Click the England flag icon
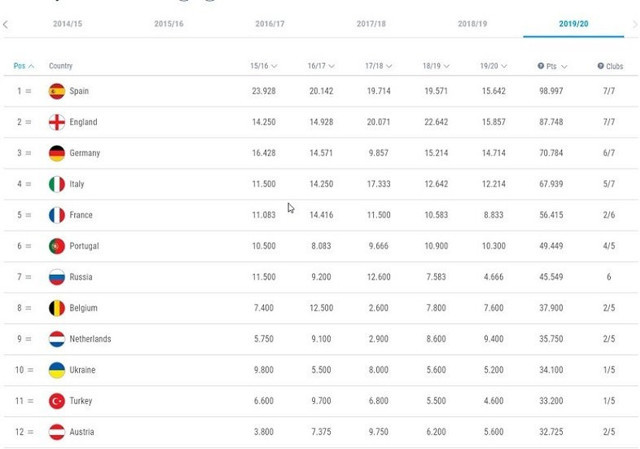The width and height of the screenshot is (640, 449). tap(57, 122)
